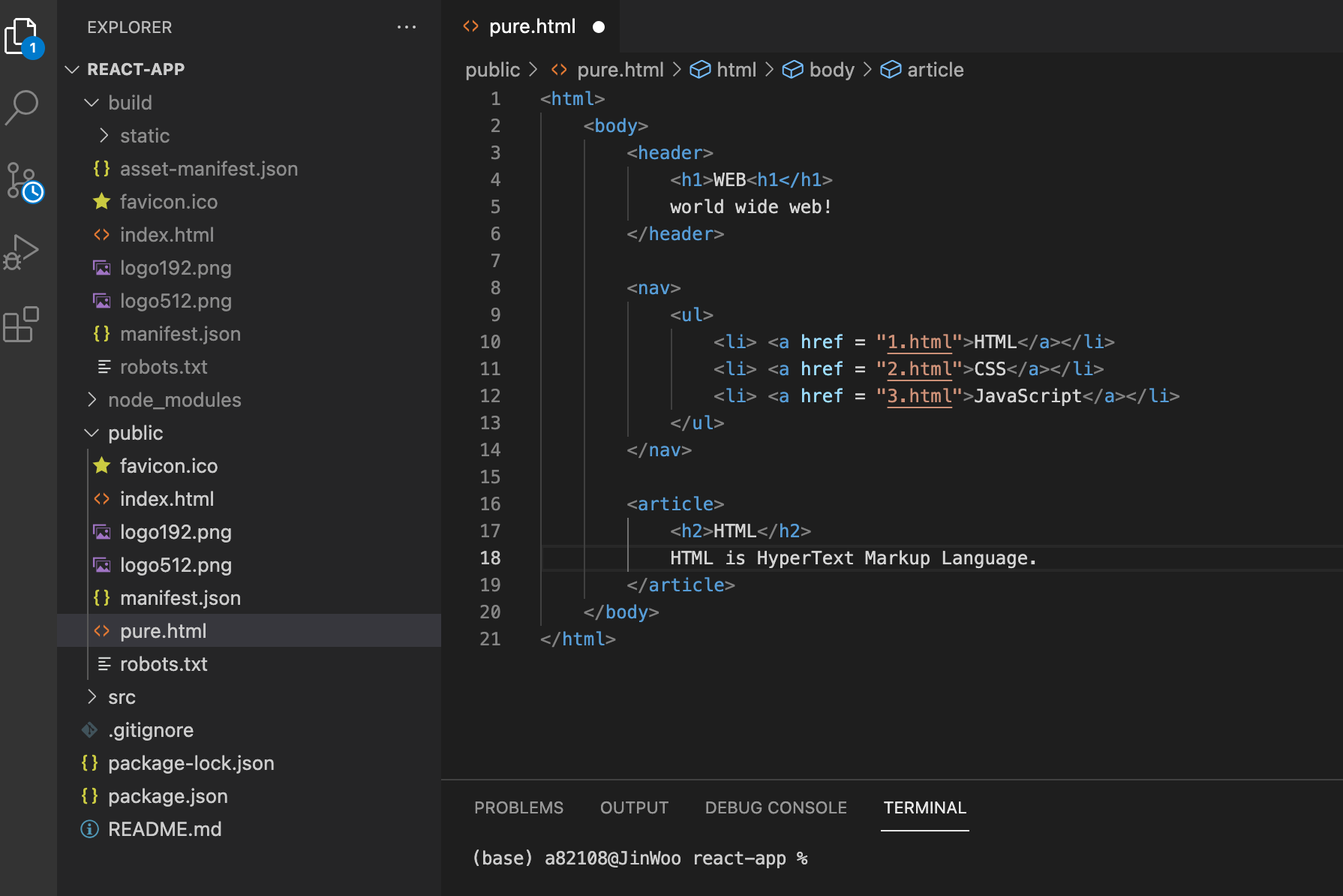Image resolution: width=1343 pixels, height=896 pixels.
Task: Open the Explorer more actions menu
Action: point(407,27)
